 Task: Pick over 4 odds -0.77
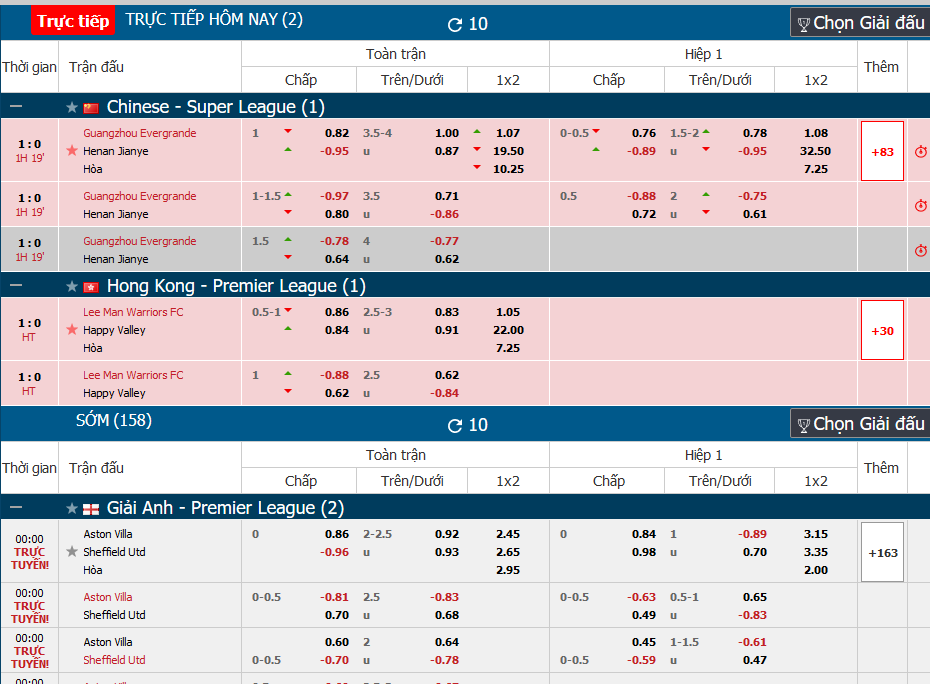coord(445,241)
